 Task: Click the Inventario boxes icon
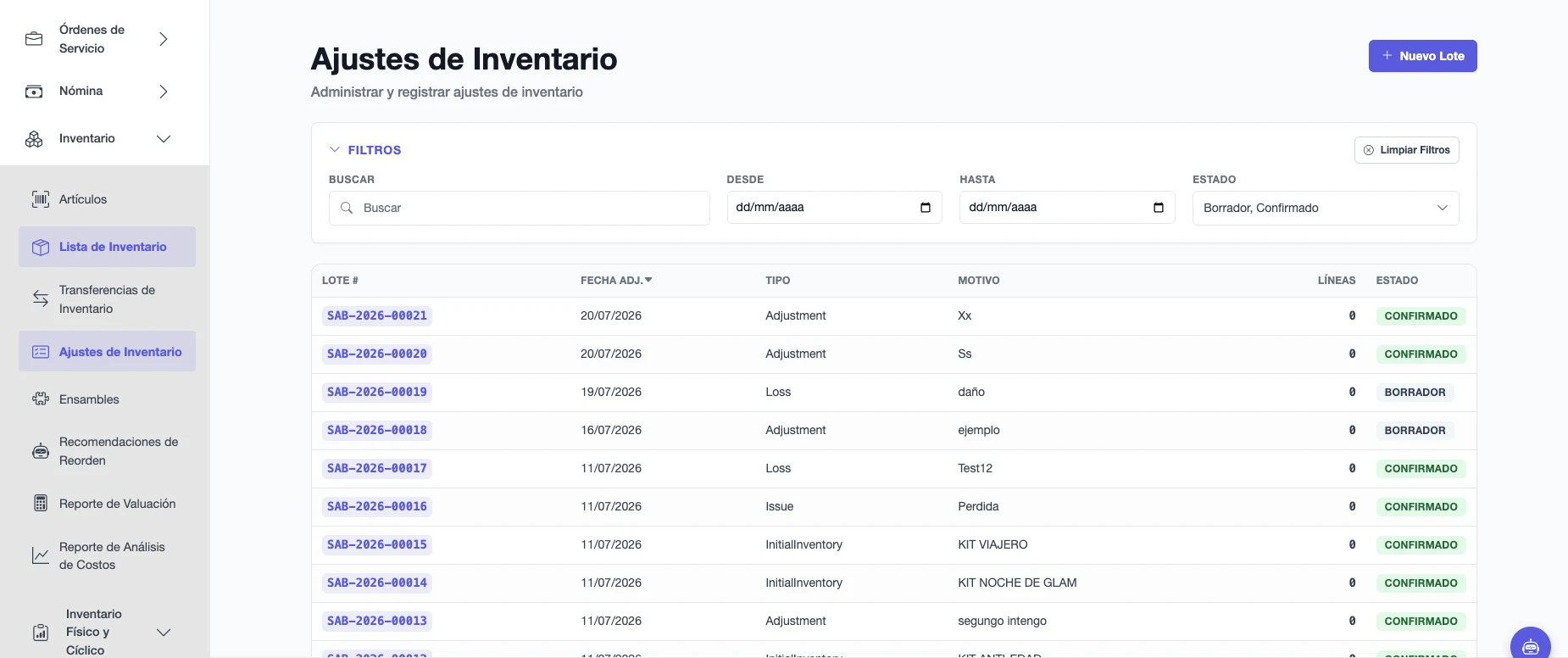34,139
